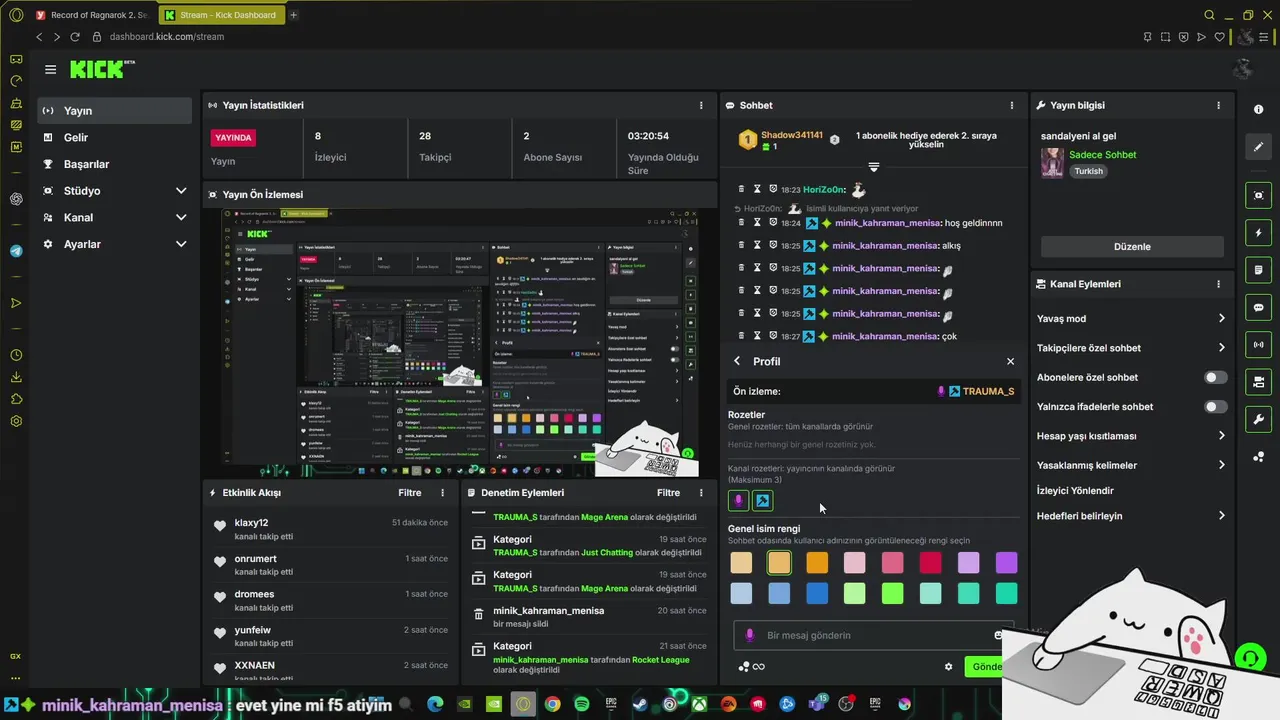Pick the orange name color swatch

(x=817, y=563)
